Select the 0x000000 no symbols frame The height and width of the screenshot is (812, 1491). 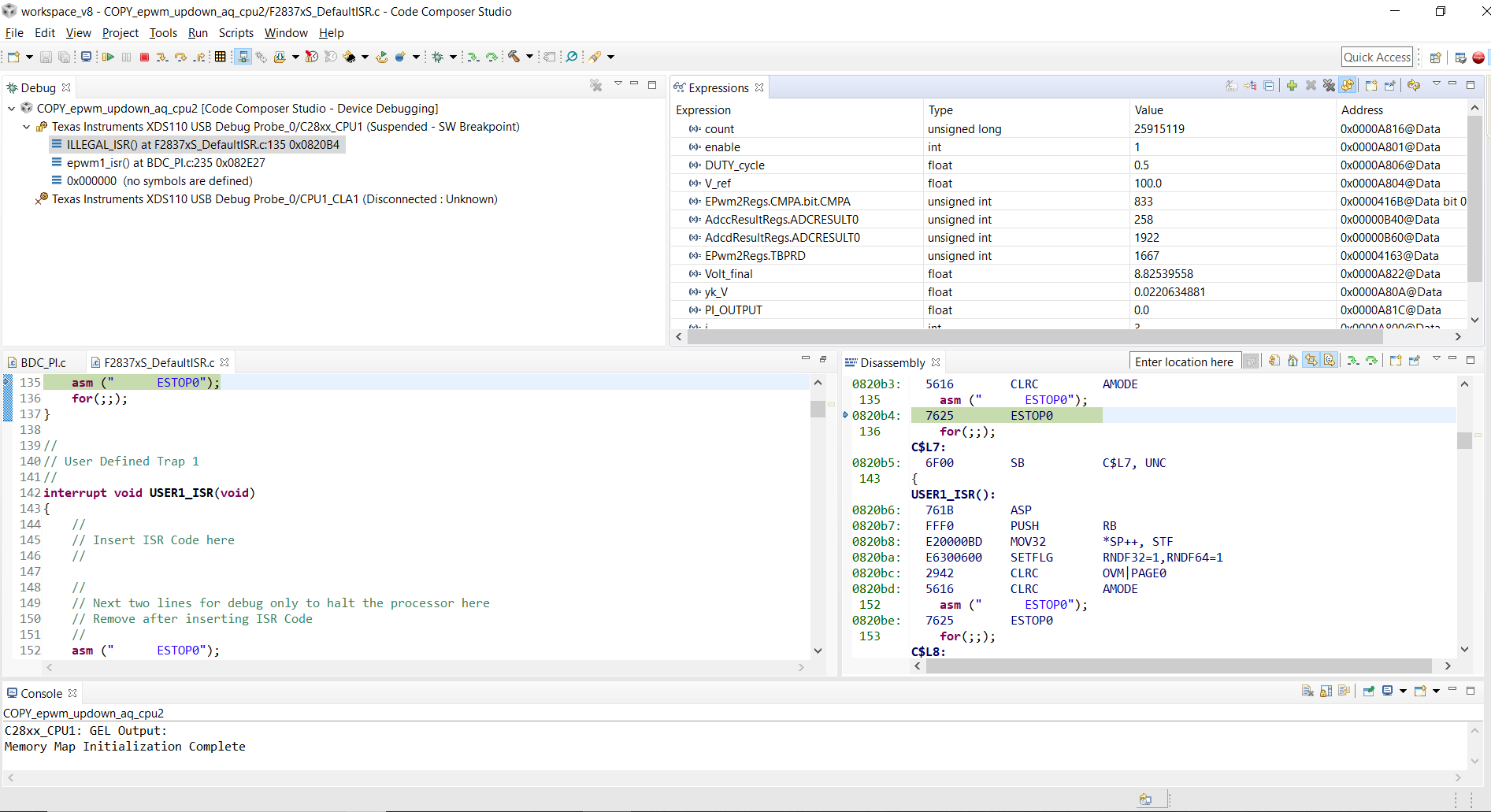coord(152,181)
